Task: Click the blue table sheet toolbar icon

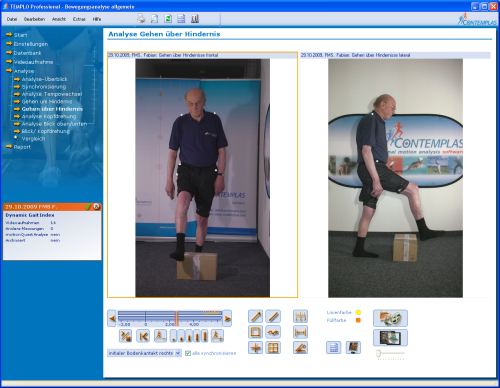Action: (181, 19)
